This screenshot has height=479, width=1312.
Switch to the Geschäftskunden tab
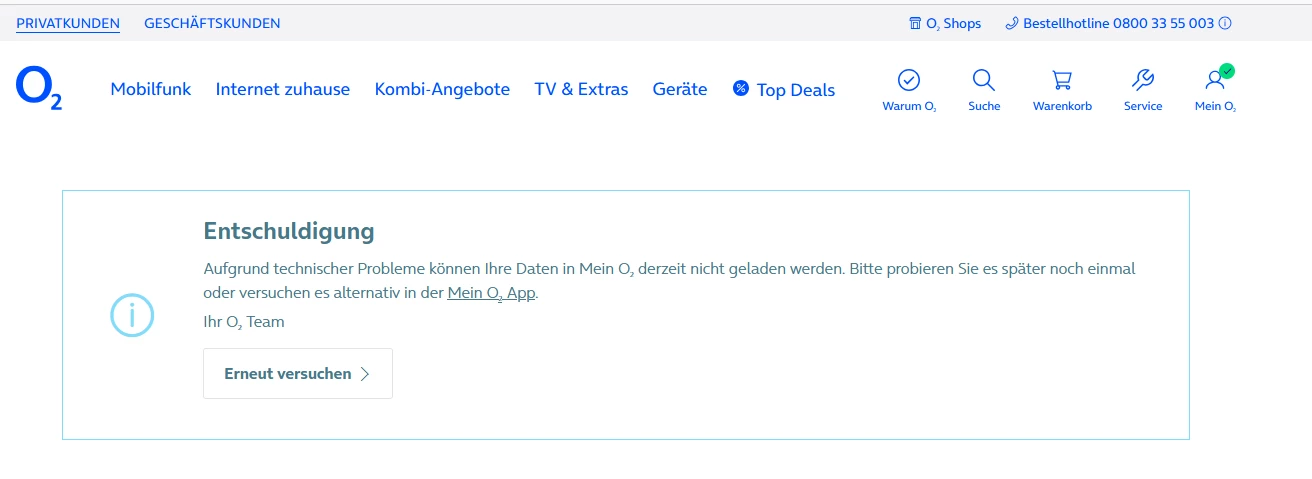pyautogui.click(x=212, y=23)
